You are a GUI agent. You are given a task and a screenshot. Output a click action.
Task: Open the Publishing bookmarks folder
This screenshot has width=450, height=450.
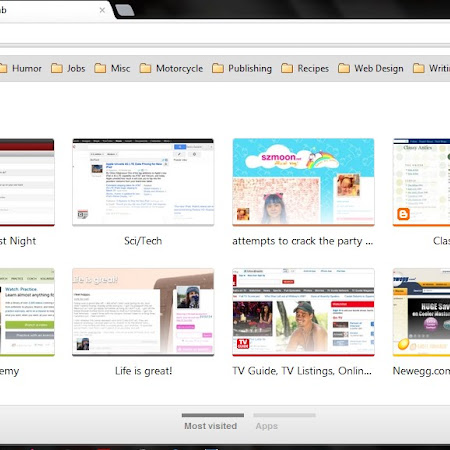242,68
